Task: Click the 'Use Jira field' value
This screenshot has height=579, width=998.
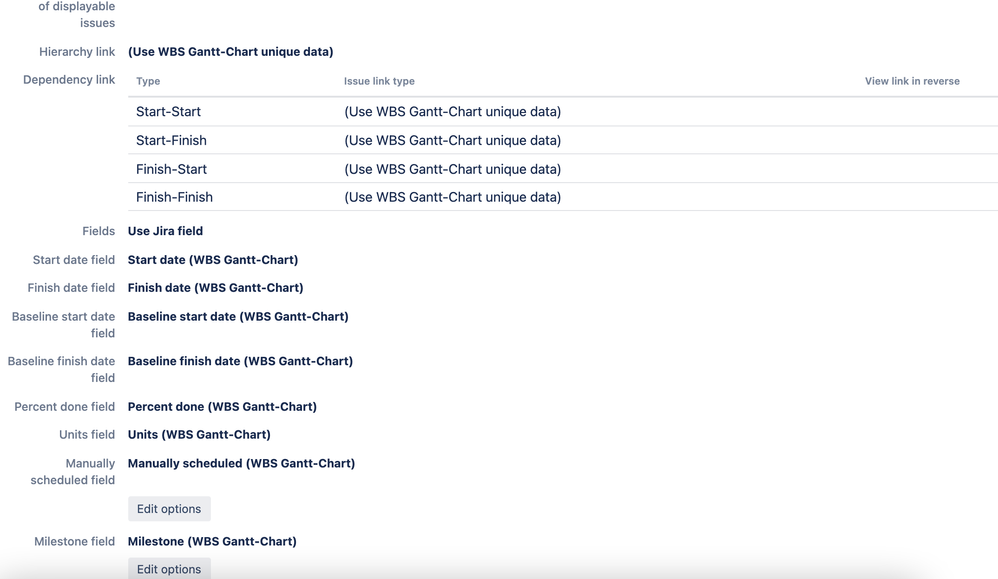Action: click(165, 231)
